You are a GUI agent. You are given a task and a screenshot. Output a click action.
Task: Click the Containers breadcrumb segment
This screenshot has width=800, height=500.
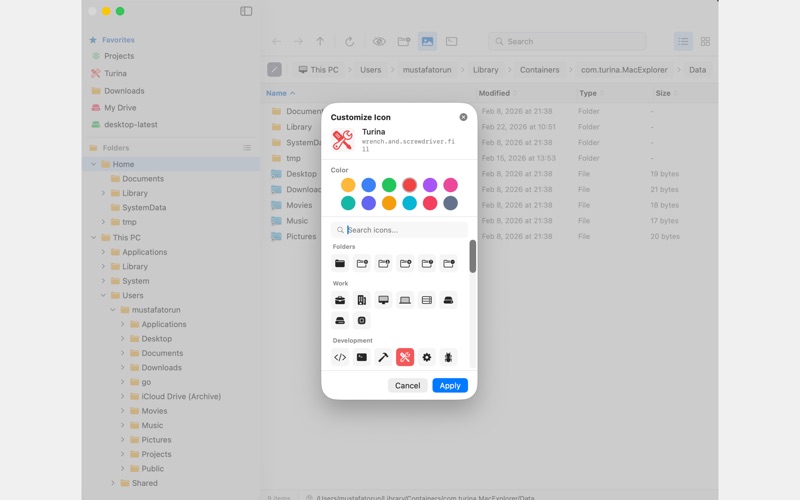[539, 70]
